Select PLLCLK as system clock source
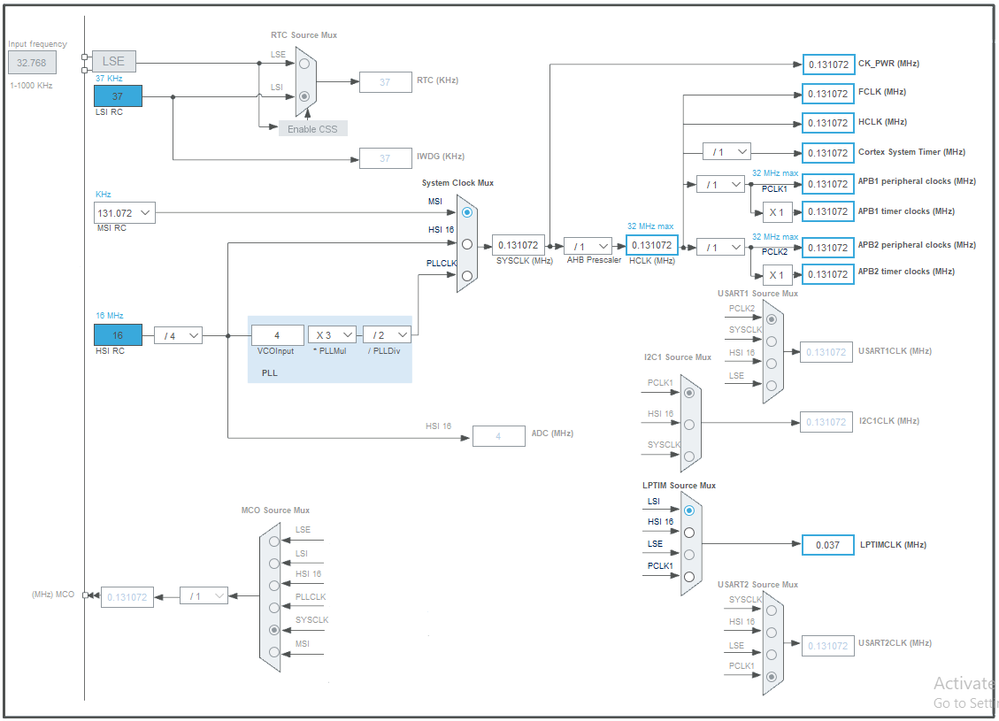The height and width of the screenshot is (721, 999). 467,276
